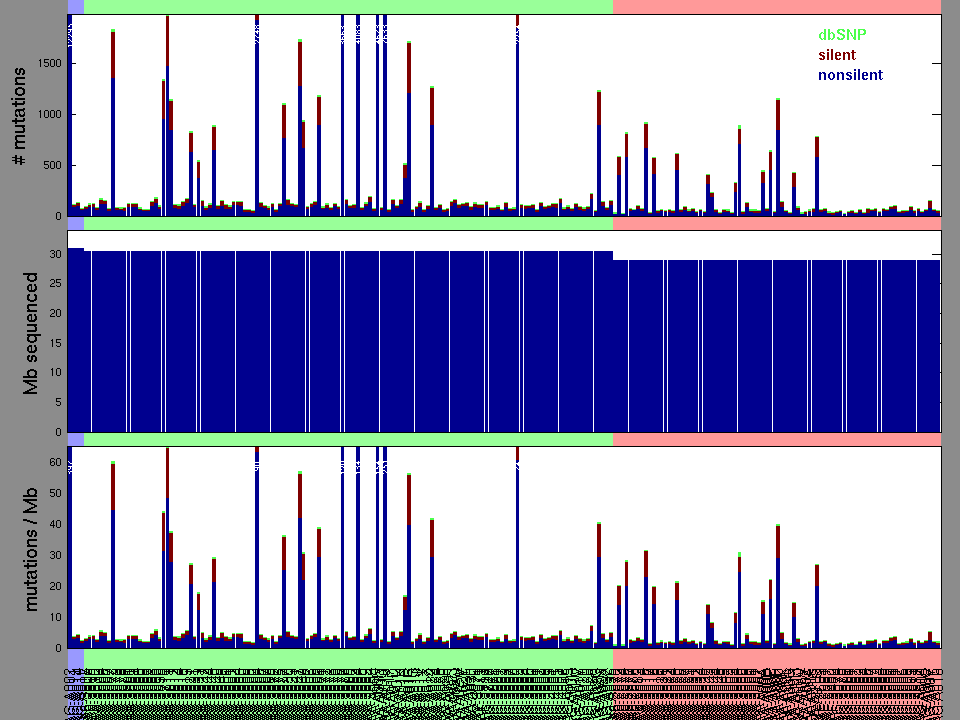The image size is (960, 720).
Task: Click the 1500 tick label on top chart
Action: pos(47,64)
